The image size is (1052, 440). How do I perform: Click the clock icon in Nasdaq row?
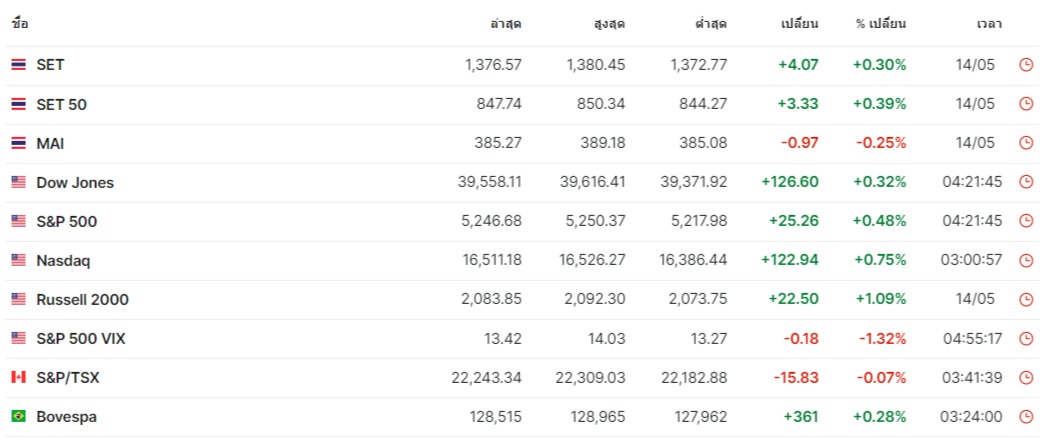[1025, 260]
